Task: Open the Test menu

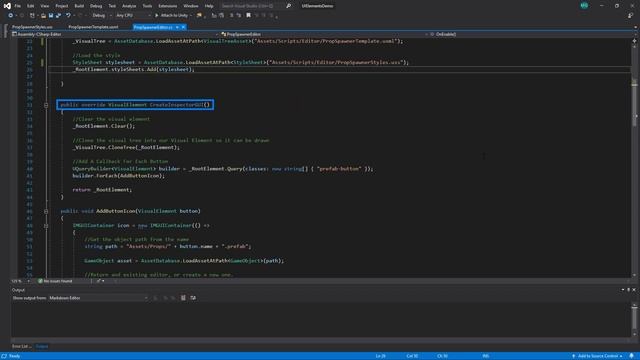Action: tap(112, 6)
